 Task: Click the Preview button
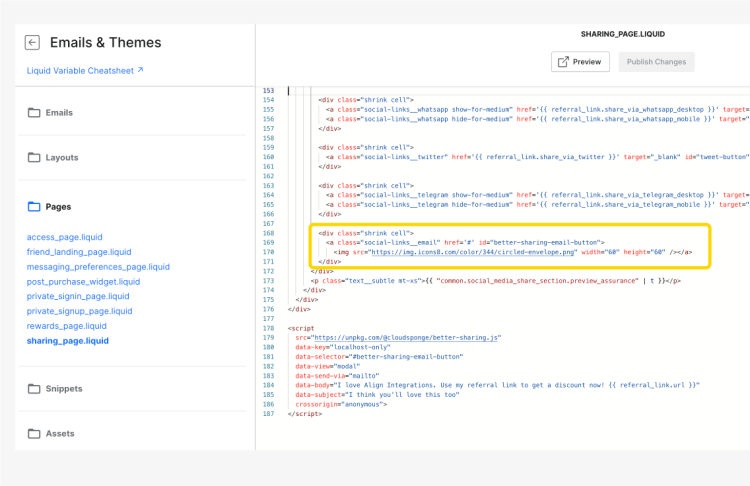580,62
